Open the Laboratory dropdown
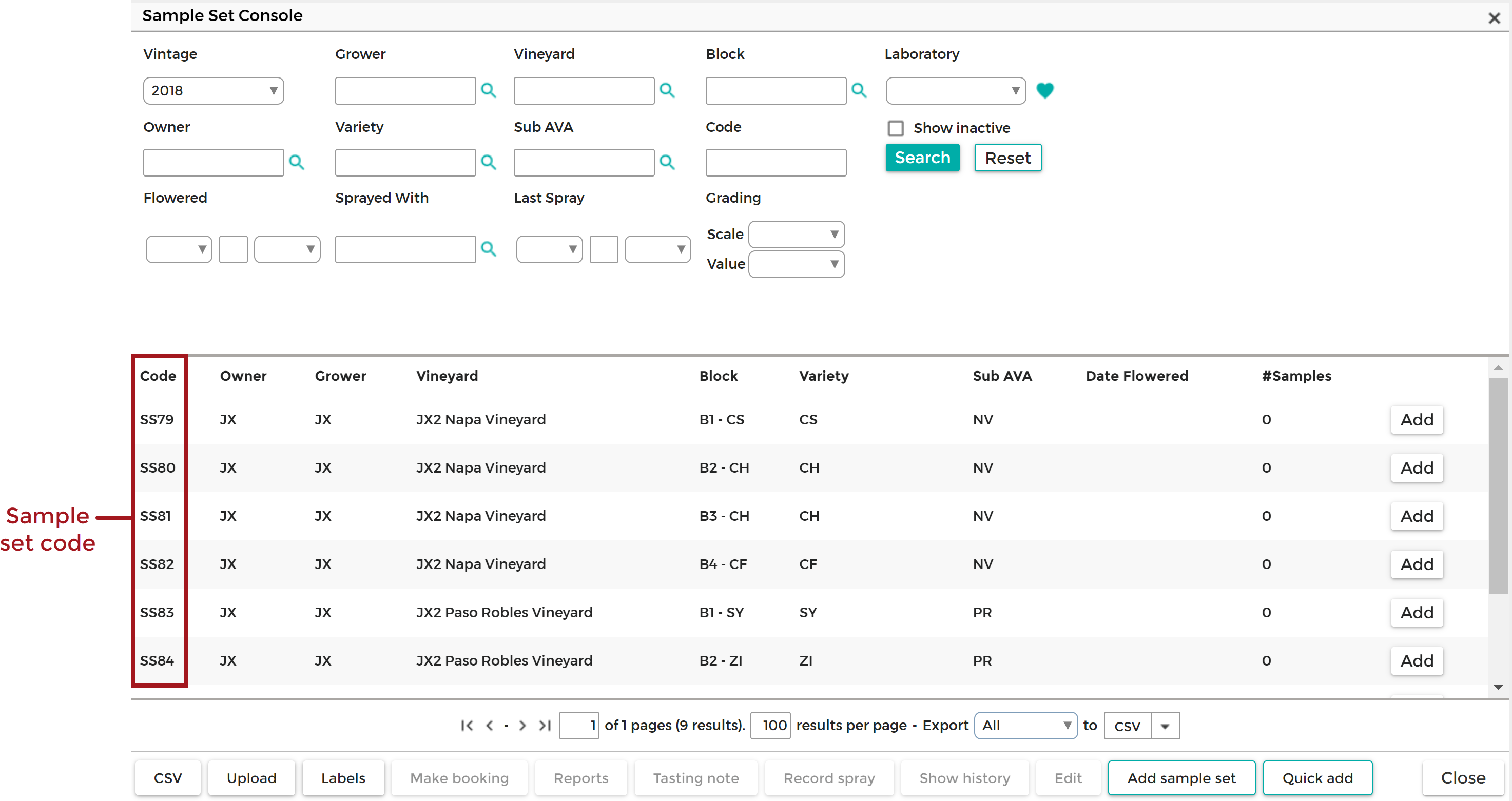Screen dimensions: 1512x801 click(956, 90)
